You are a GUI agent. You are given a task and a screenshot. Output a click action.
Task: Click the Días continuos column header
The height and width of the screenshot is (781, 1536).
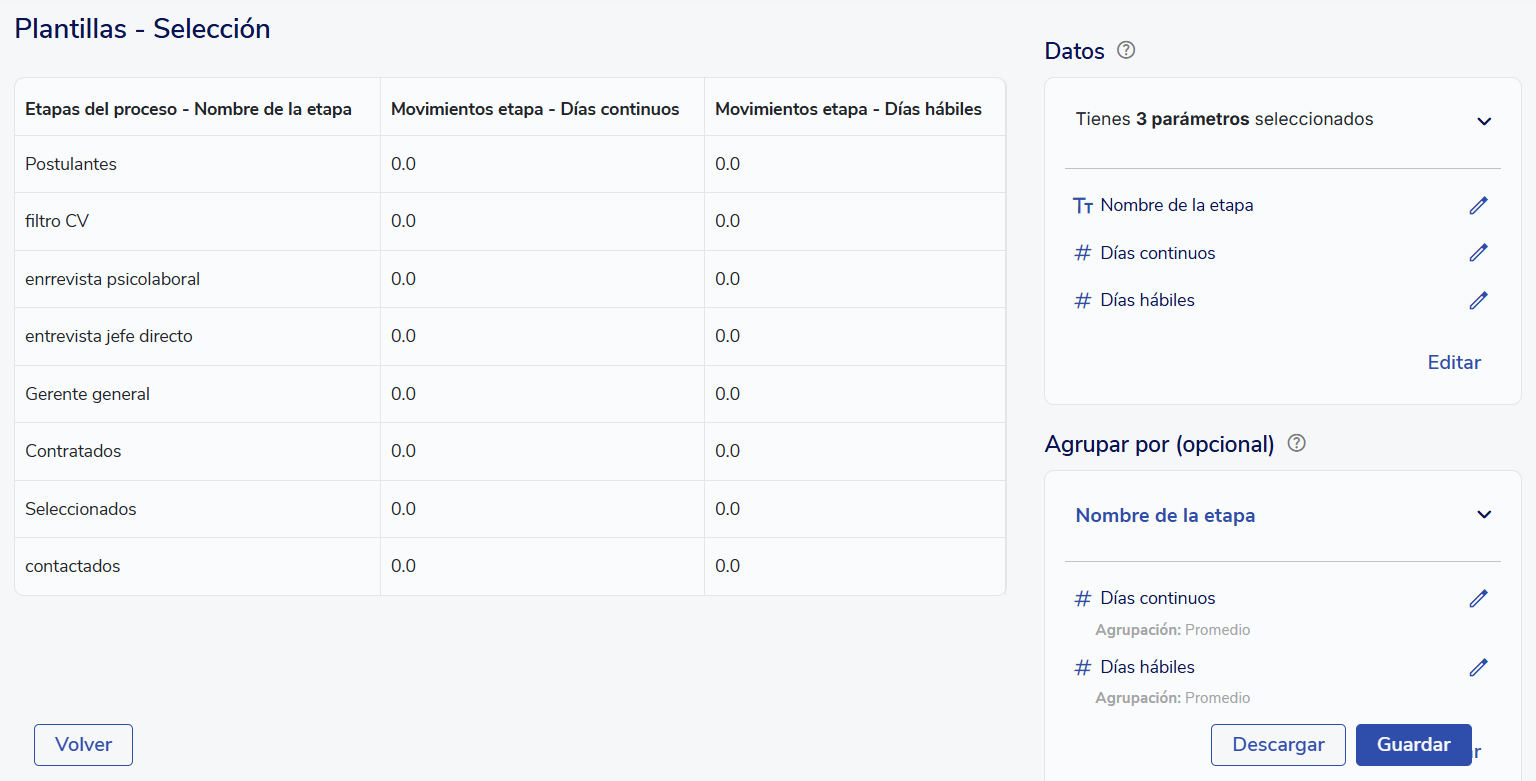click(x=535, y=109)
